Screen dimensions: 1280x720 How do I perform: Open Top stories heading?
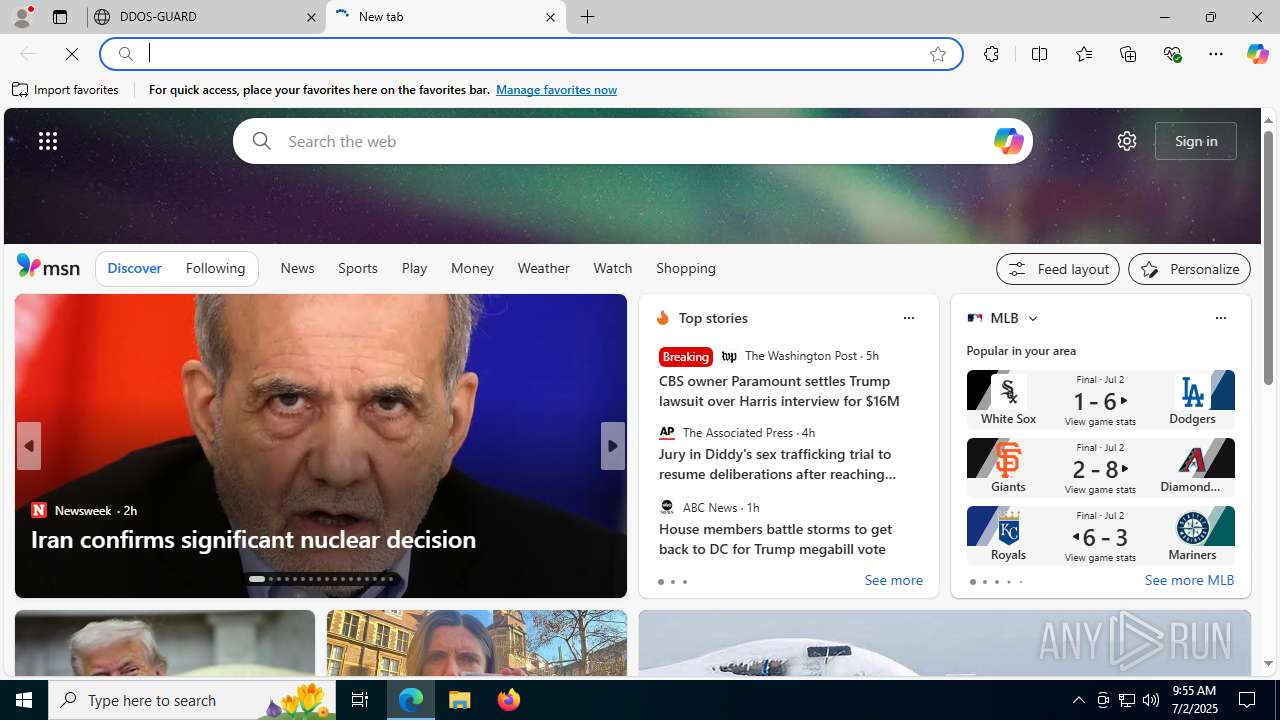[x=713, y=318]
